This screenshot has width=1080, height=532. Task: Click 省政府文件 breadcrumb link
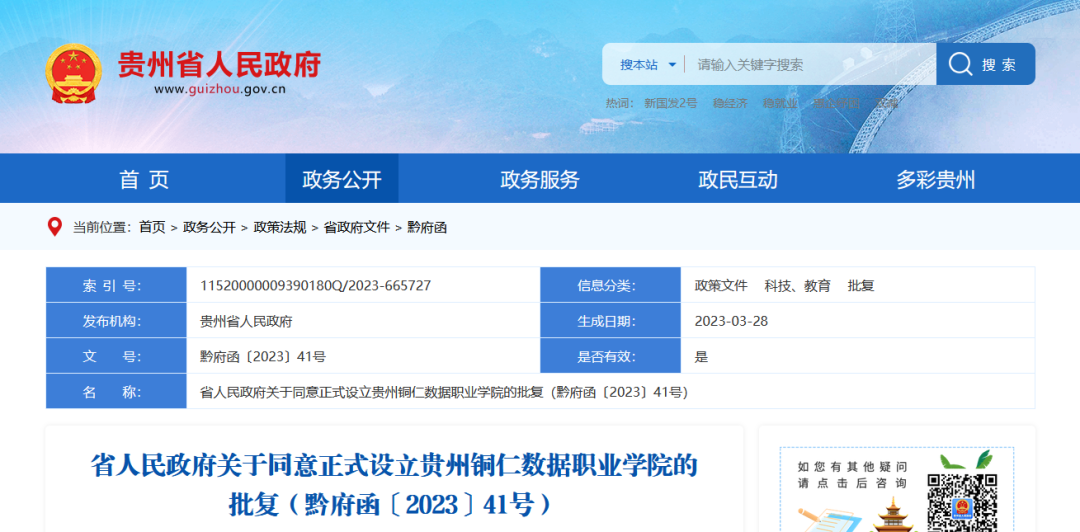pos(357,227)
